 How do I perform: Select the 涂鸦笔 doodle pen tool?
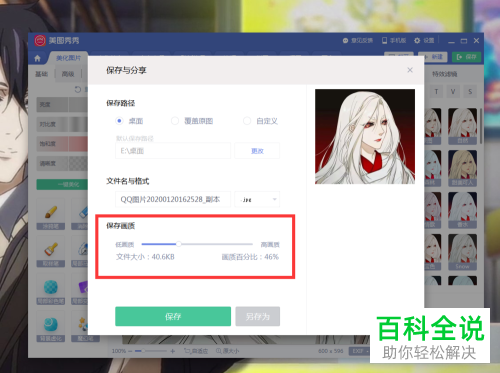coord(51,214)
